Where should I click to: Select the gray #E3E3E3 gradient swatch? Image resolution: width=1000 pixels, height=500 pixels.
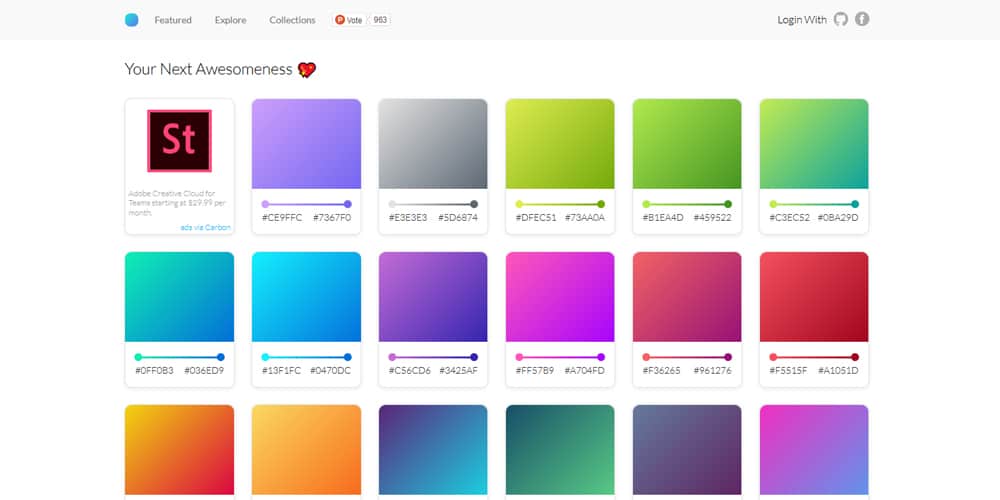(x=433, y=143)
